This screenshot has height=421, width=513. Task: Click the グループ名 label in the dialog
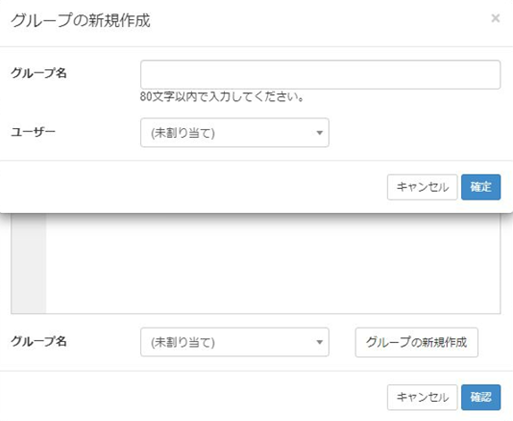pyautogui.click(x=39, y=73)
